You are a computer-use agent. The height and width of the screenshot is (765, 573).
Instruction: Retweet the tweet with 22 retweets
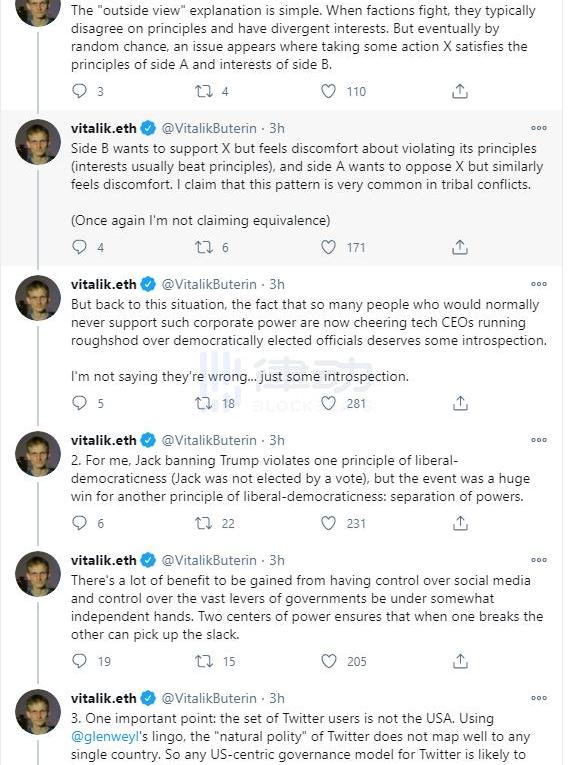point(204,523)
